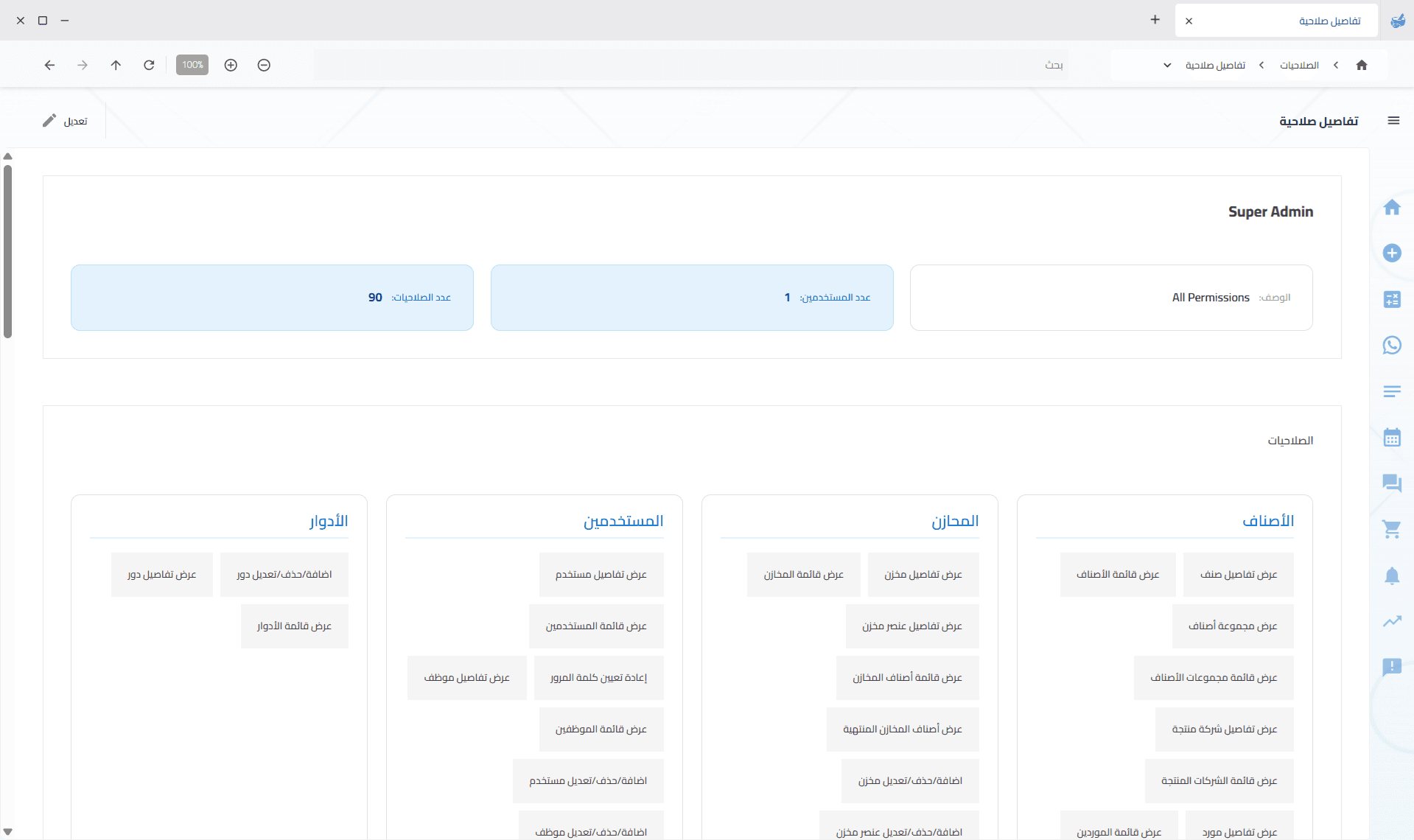Click the blue plus add icon in sidebar
This screenshot has width=1414, height=840.
point(1393,253)
